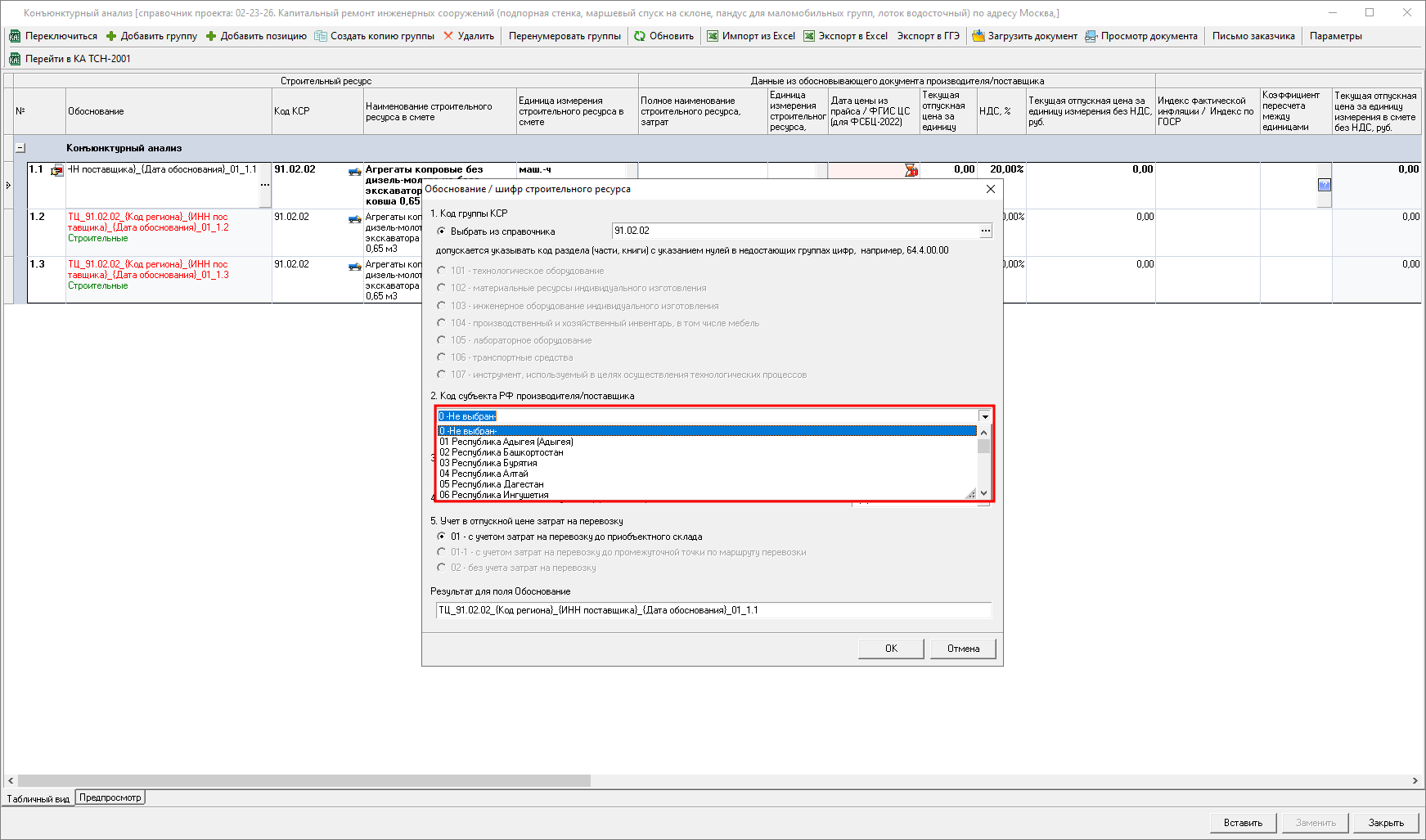Image resolution: width=1426 pixels, height=840 pixels.
Task: Click the Загрузить документ icon
Action: [x=978, y=36]
